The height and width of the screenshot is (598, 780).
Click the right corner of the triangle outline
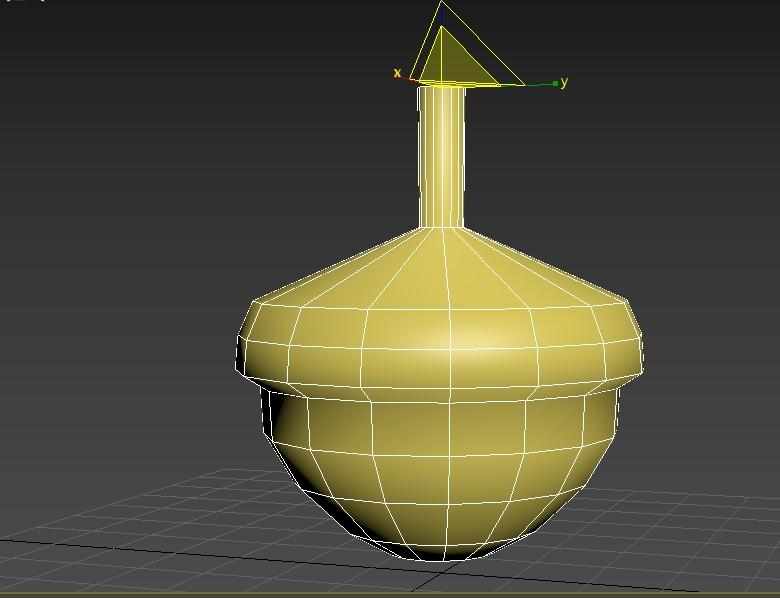point(523,84)
